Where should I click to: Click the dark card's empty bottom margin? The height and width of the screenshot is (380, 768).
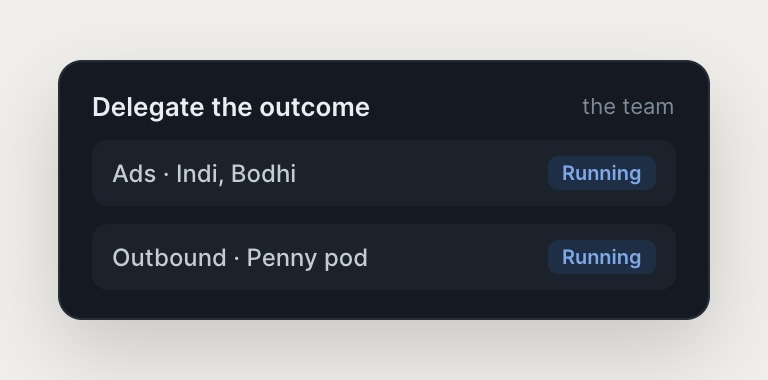tap(384, 305)
